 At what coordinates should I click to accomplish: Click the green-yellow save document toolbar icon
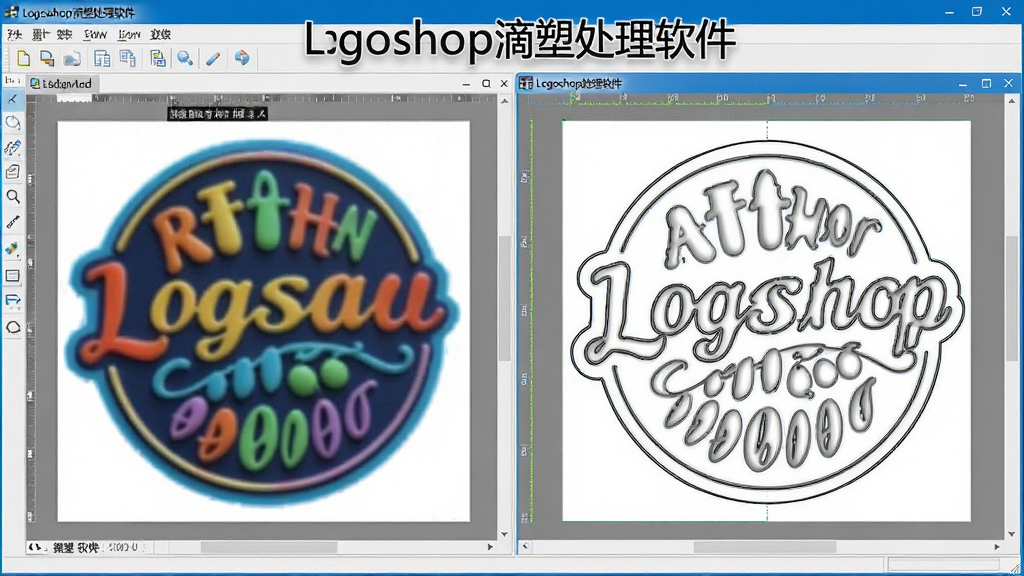[157, 58]
